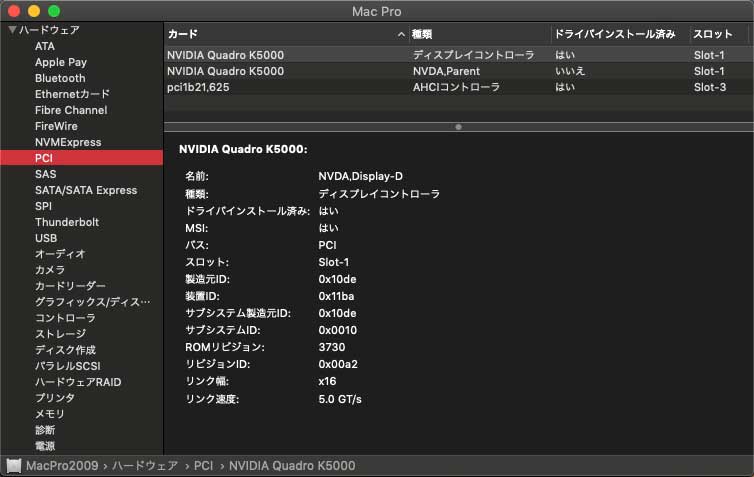The image size is (754, 477).
Task: Open コントローラ in the sidebar
Action: (65, 318)
